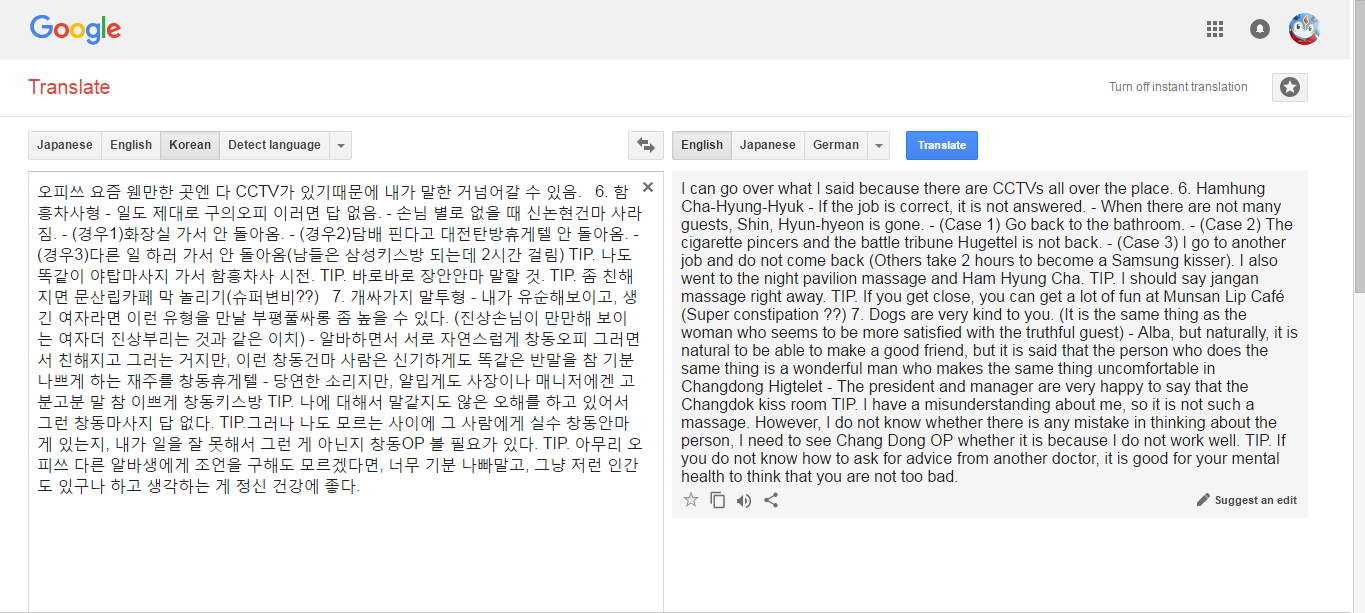The width and height of the screenshot is (1365, 613).
Task: Choose Detect language option
Action: pyautogui.click(x=274, y=145)
